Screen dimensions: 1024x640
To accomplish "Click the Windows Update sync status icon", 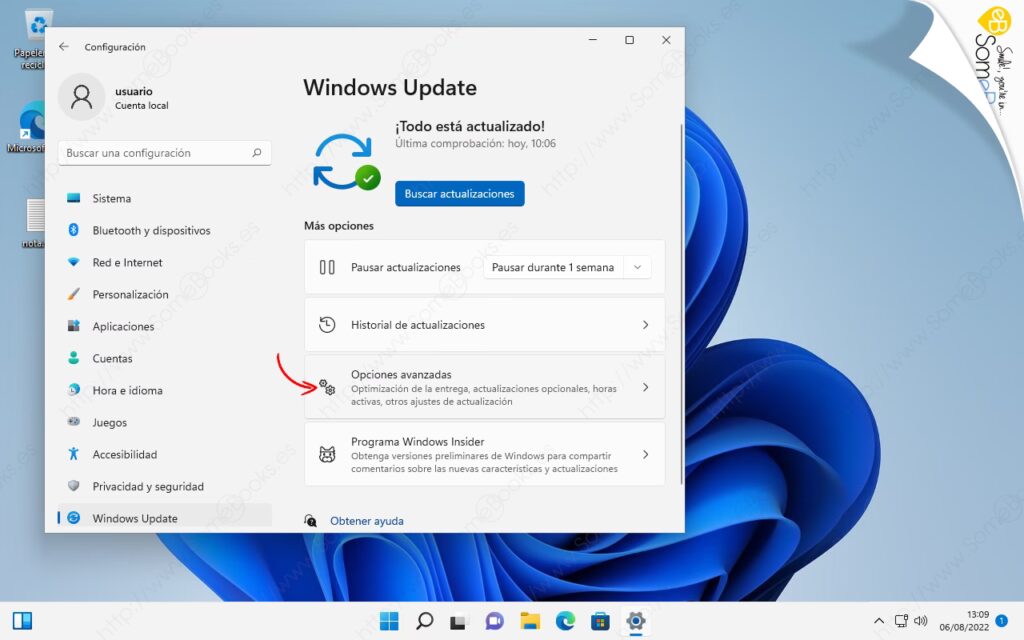I will [x=345, y=161].
